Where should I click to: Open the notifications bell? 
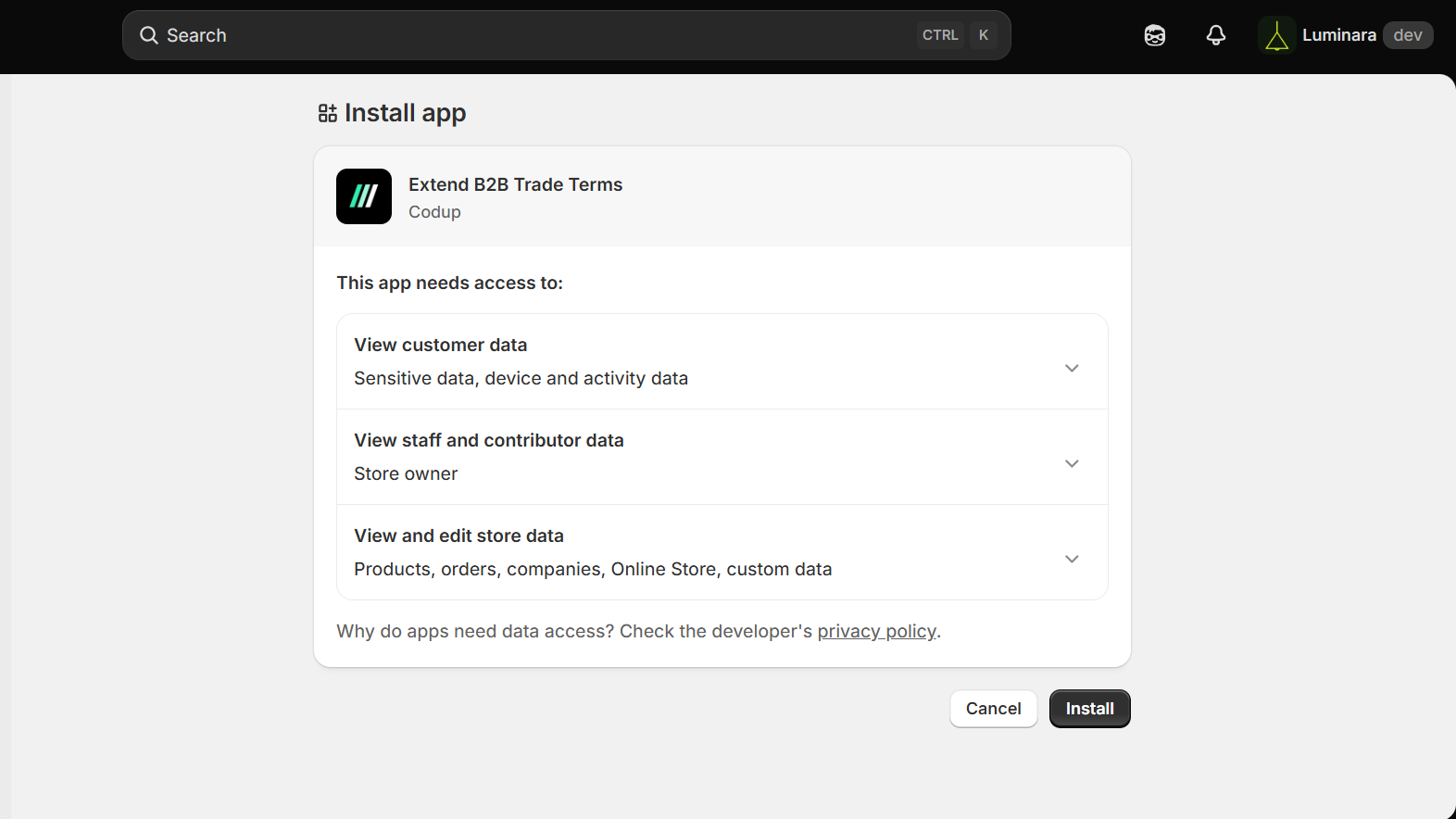[x=1215, y=35]
